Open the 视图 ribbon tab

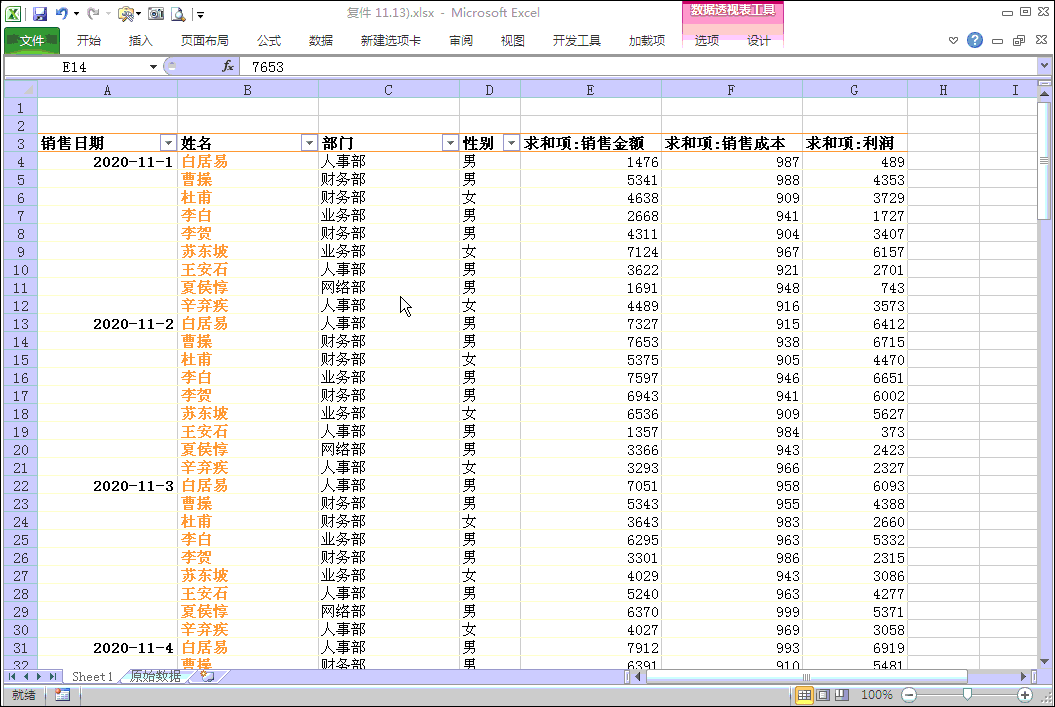tap(513, 40)
